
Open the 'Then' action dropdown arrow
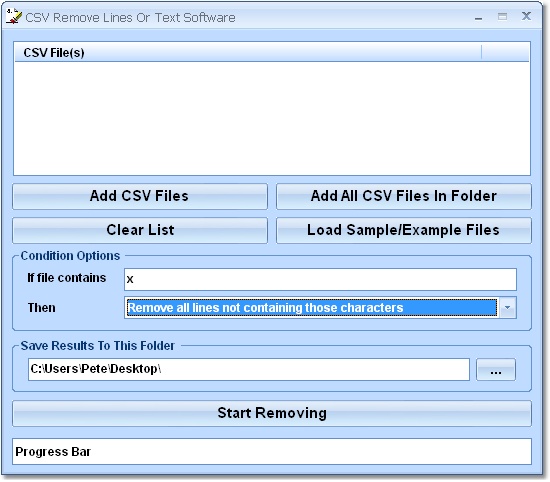tap(508, 308)
